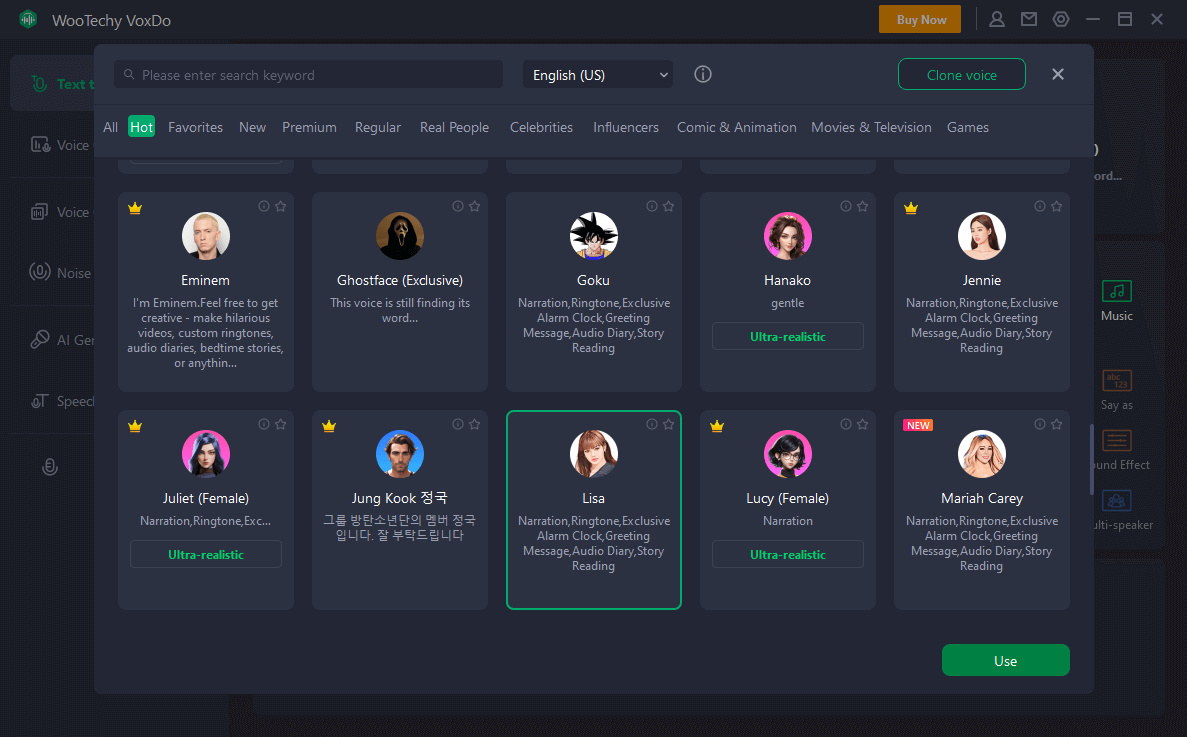Click the info icon beside language dropdown
Viewport: 1187px width, 737px height.
[703, 75]
